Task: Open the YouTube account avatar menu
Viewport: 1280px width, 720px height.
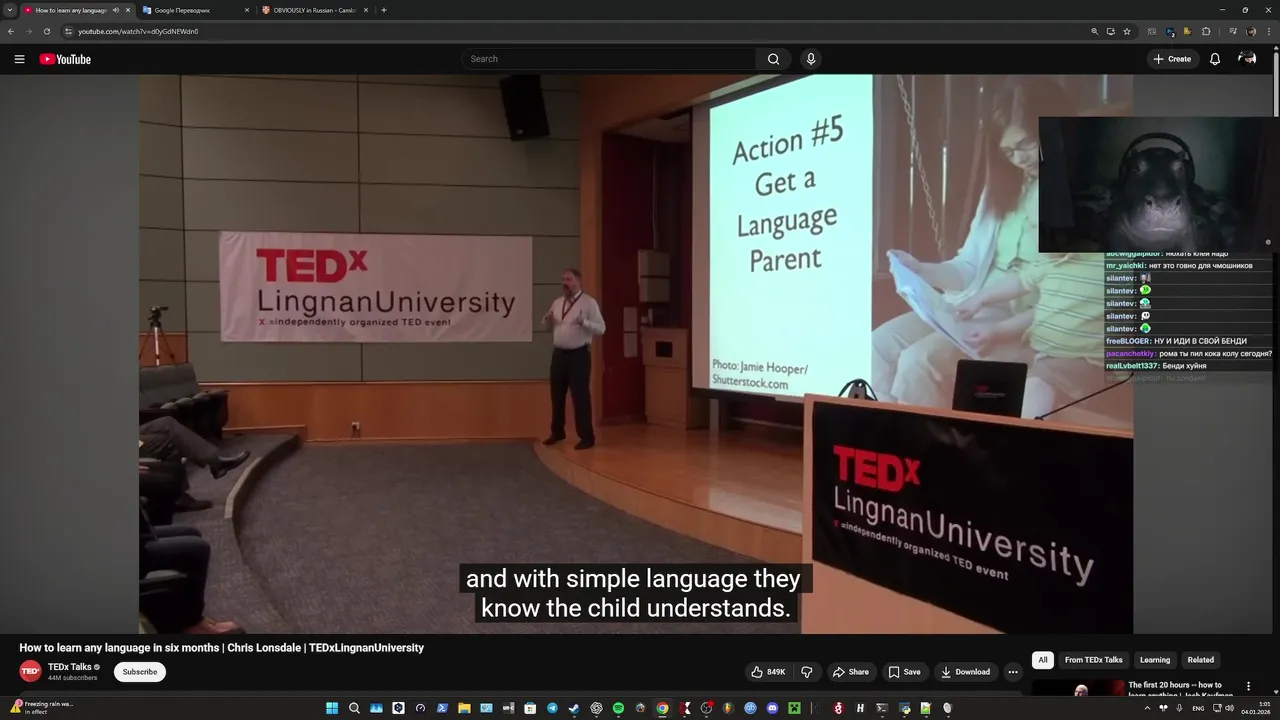Action: click(1247, 59)
